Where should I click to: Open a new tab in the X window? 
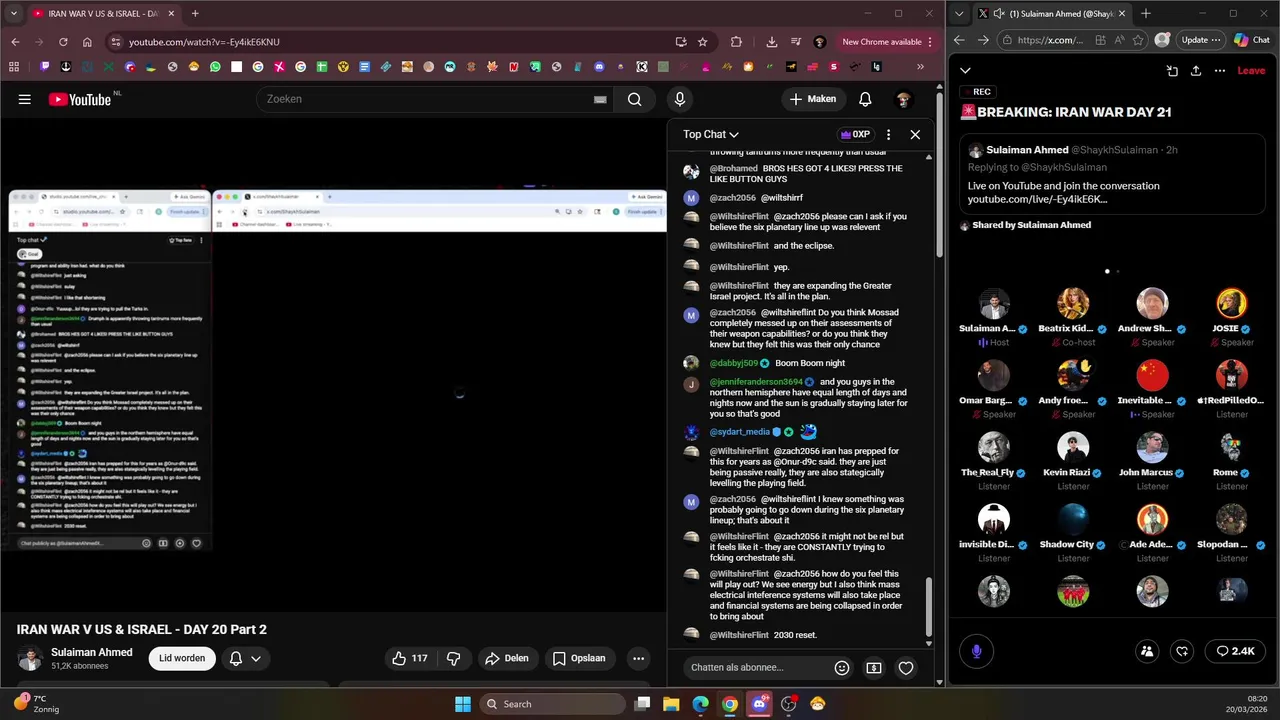[x=1146, y=14]
